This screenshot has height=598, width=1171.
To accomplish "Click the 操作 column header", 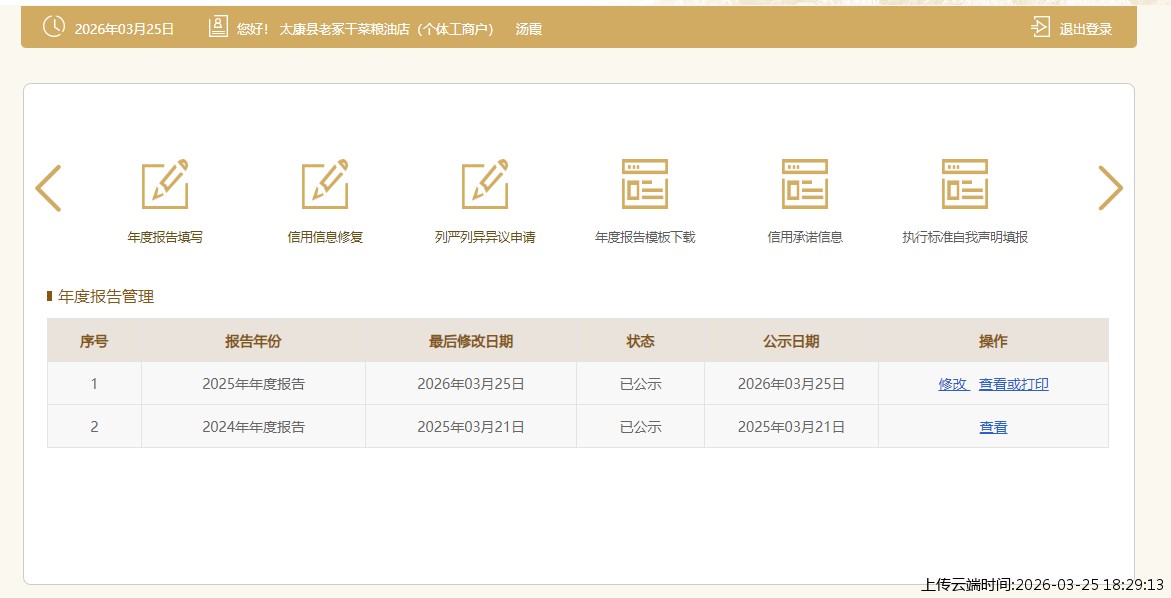I will [993, 341].
